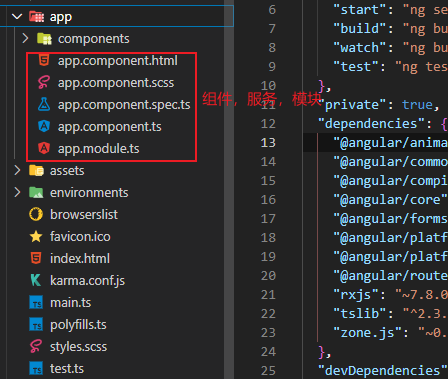
Task: Click the HTML5 icon of app.component.html
Action: coord(44,61)
